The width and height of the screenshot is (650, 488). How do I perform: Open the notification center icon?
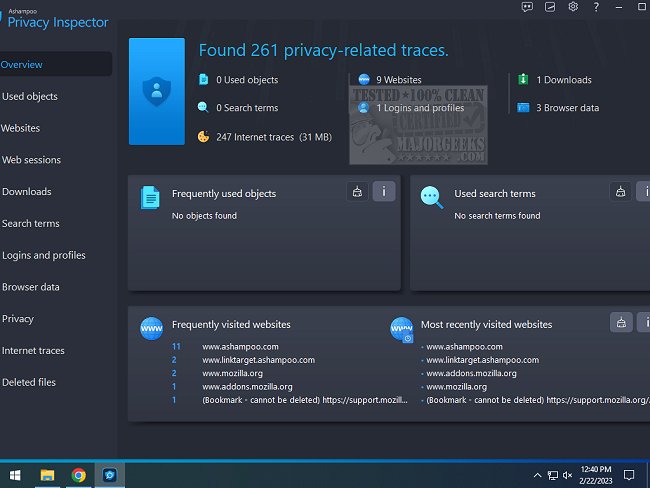[x=629, y=475]
